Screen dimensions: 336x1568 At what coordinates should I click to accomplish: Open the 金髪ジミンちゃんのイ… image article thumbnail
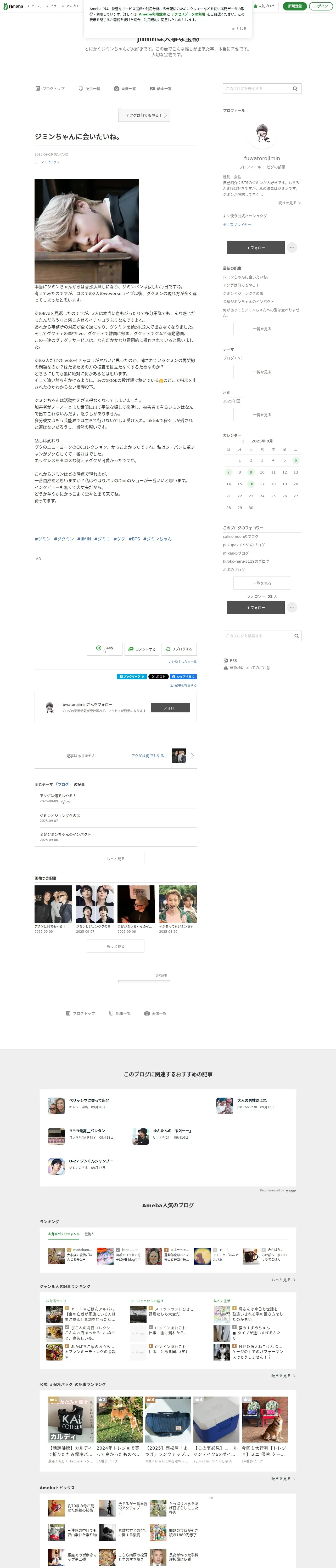point(136,904)
